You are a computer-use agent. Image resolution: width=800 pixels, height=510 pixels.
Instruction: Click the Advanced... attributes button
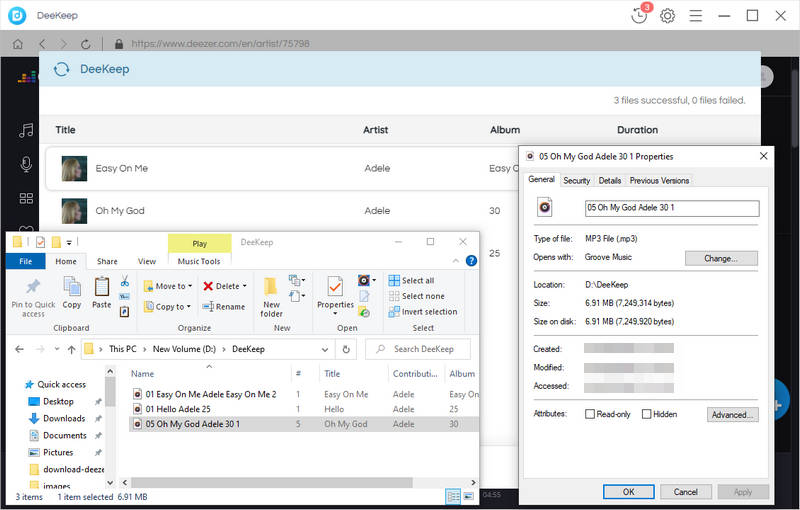pyautogui.click(x=732, y=415)
